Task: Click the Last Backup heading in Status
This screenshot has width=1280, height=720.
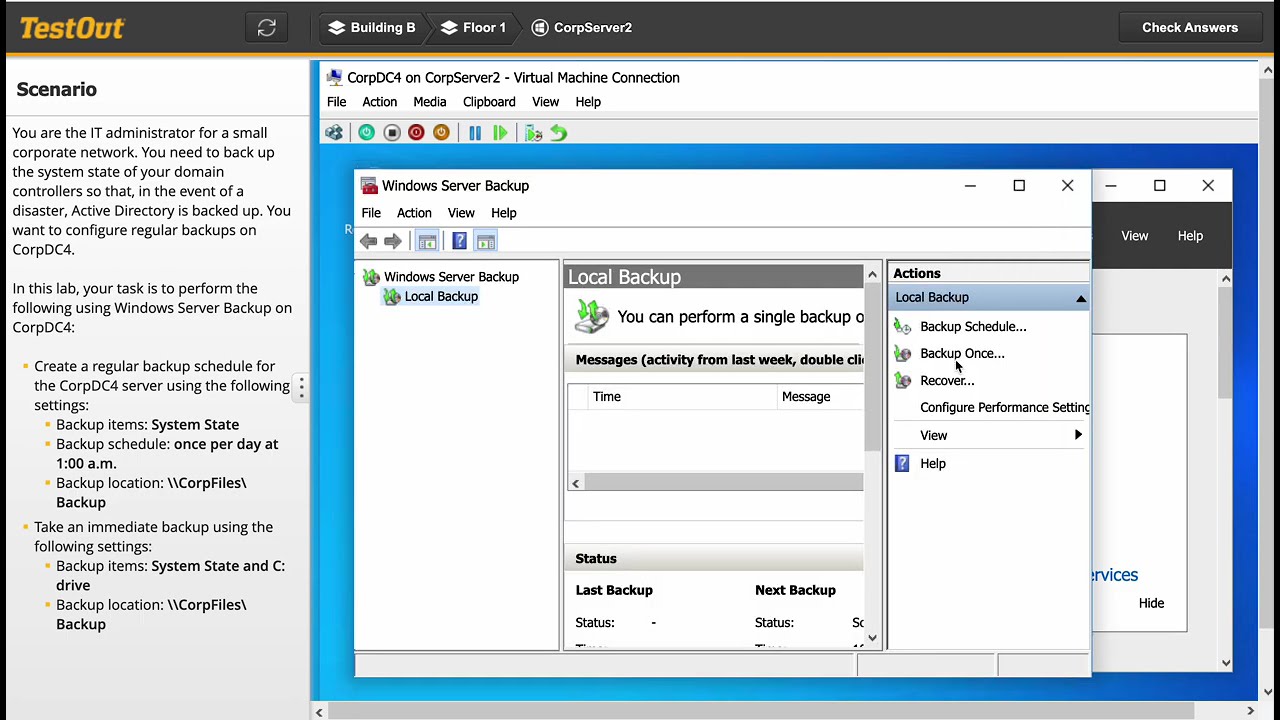Action: pos(614,590)
